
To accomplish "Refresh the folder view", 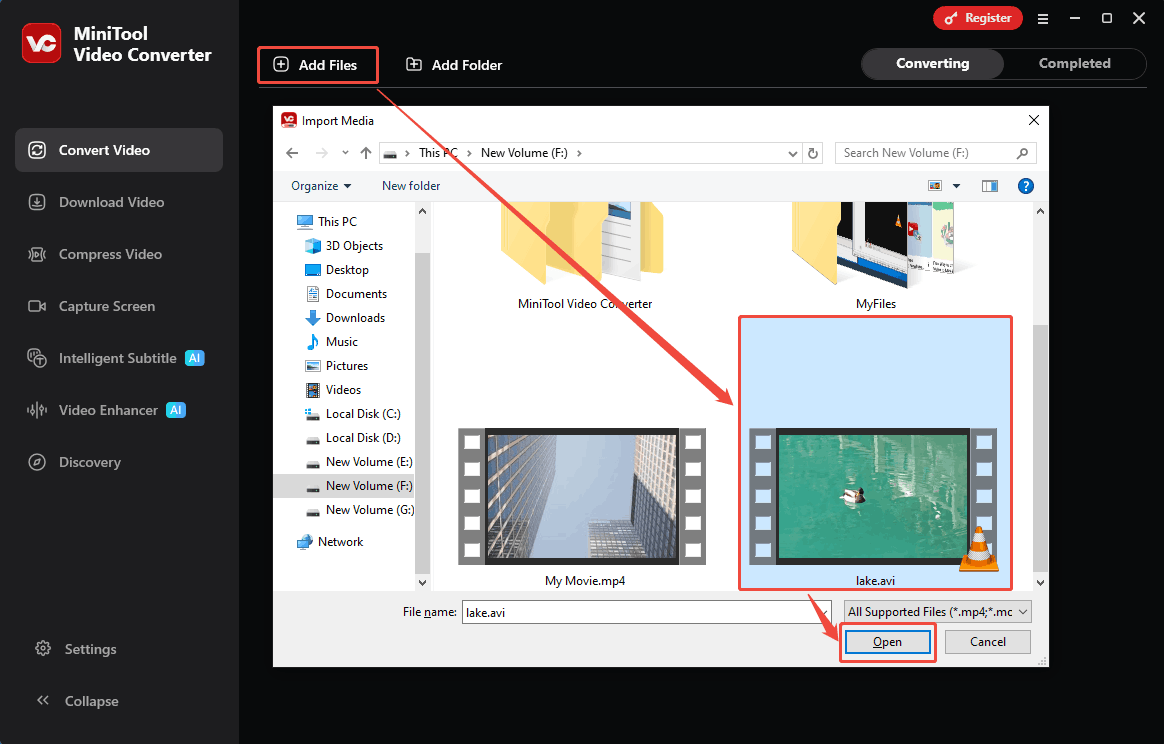I will [813, 153].
